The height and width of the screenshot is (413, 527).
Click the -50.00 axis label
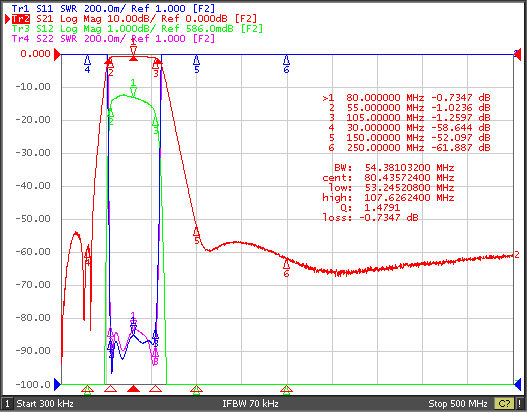click(x=33, y=219)
